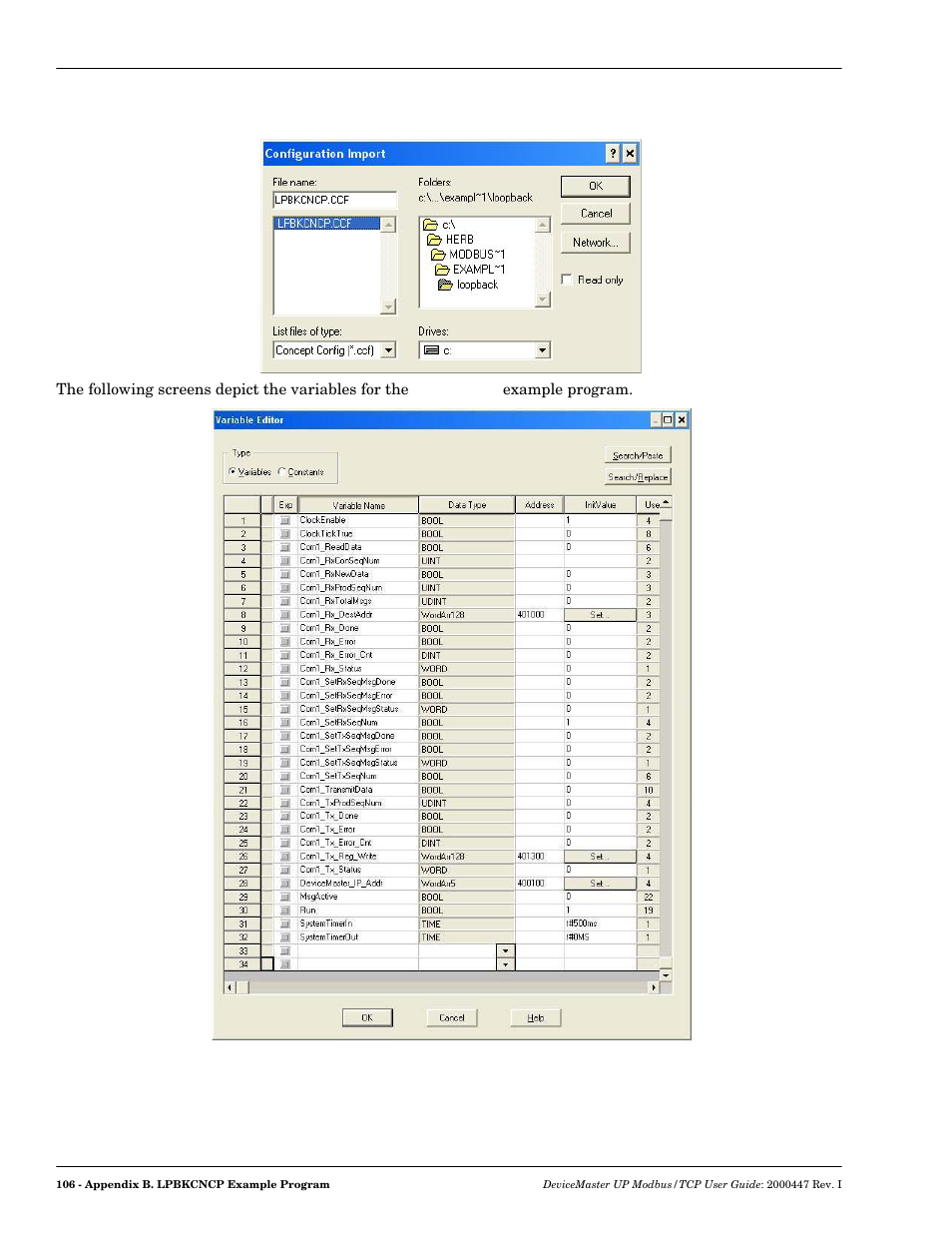Click Cancel in the Configuration Import dialog
The height and width of the screenshot is (1233, 952).
point(596,214)
